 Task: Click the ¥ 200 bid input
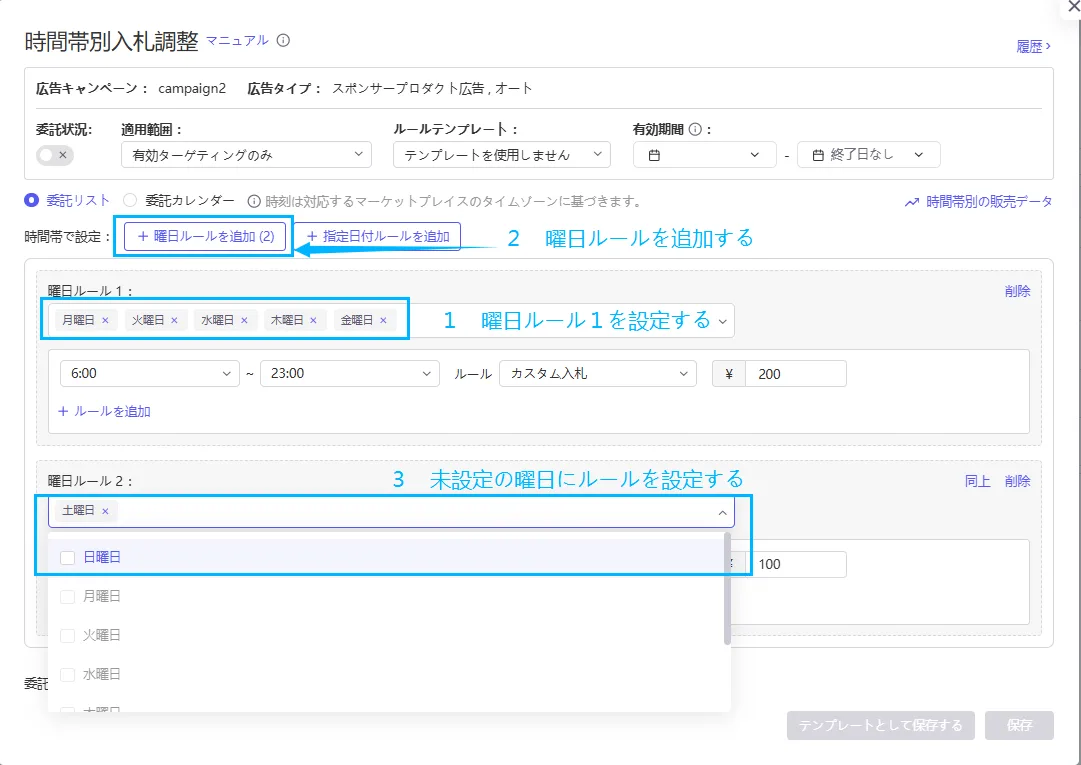coord(796,374)
